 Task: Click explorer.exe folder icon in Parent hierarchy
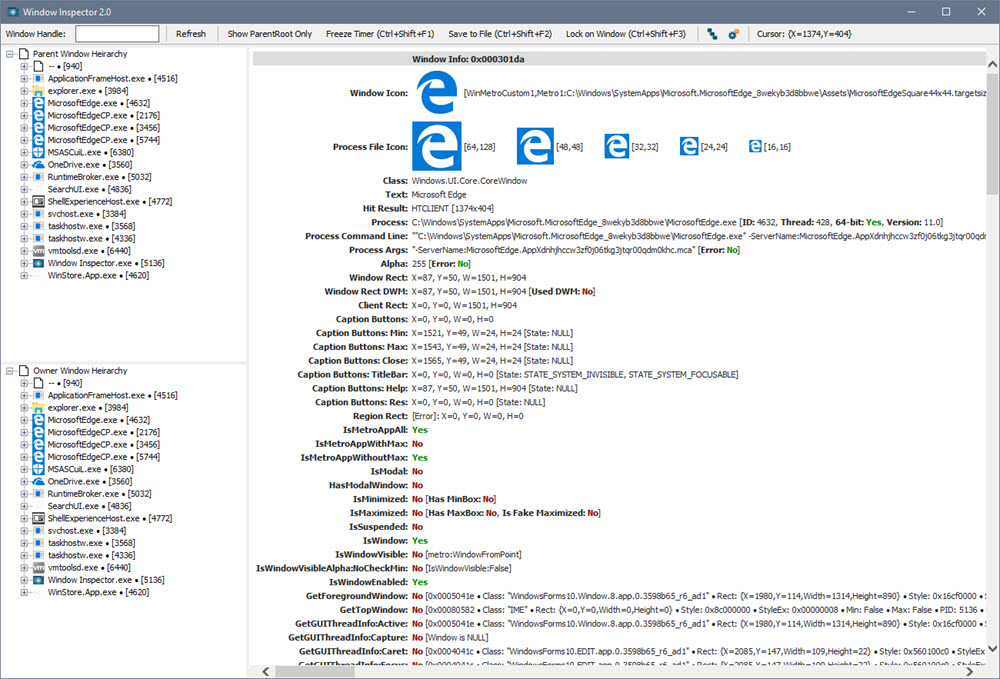tap(38, 91)
